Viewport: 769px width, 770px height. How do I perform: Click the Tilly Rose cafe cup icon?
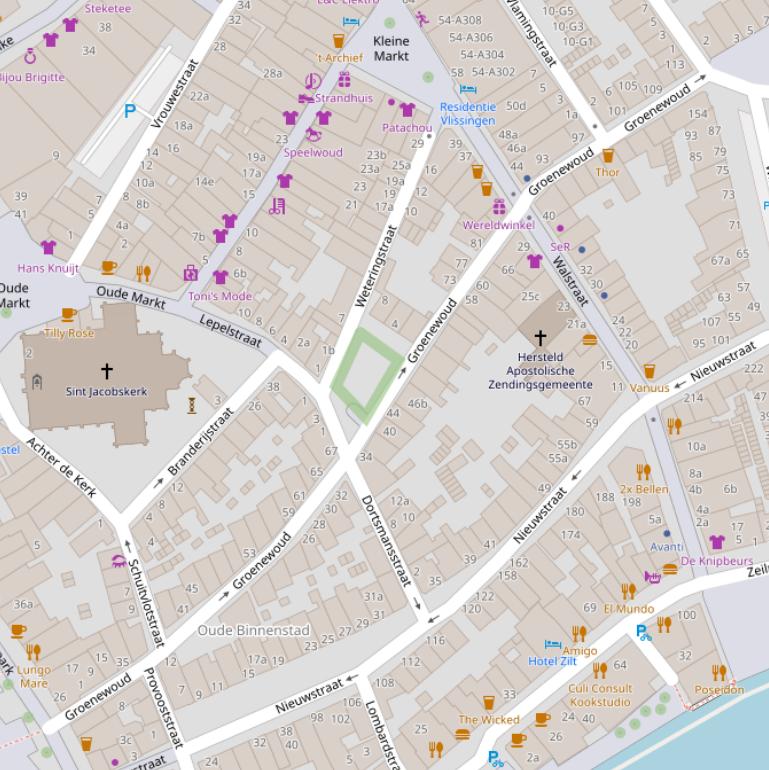point(68,315)
